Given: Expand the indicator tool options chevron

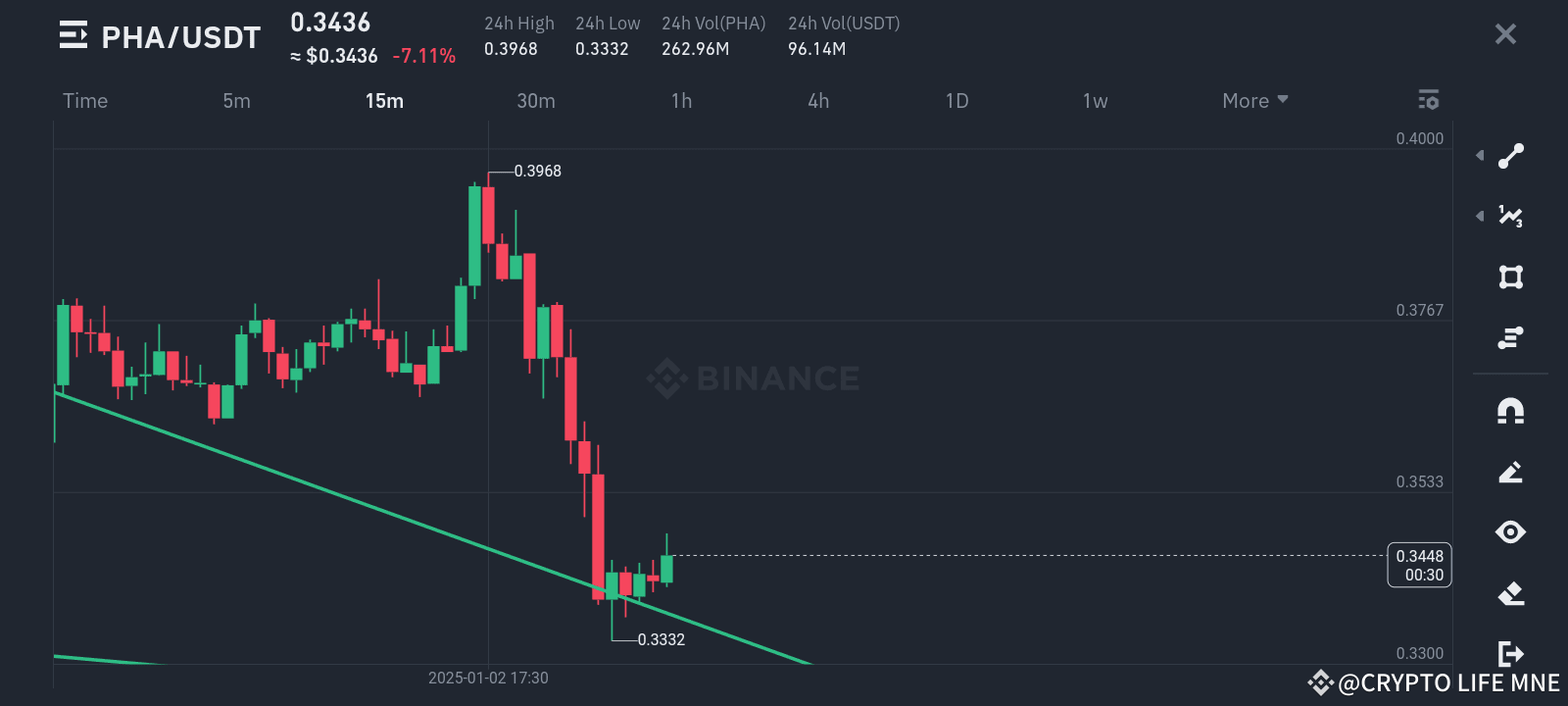Looking at the screenshot, I should pyautogui.click(x=1480, y=217).
